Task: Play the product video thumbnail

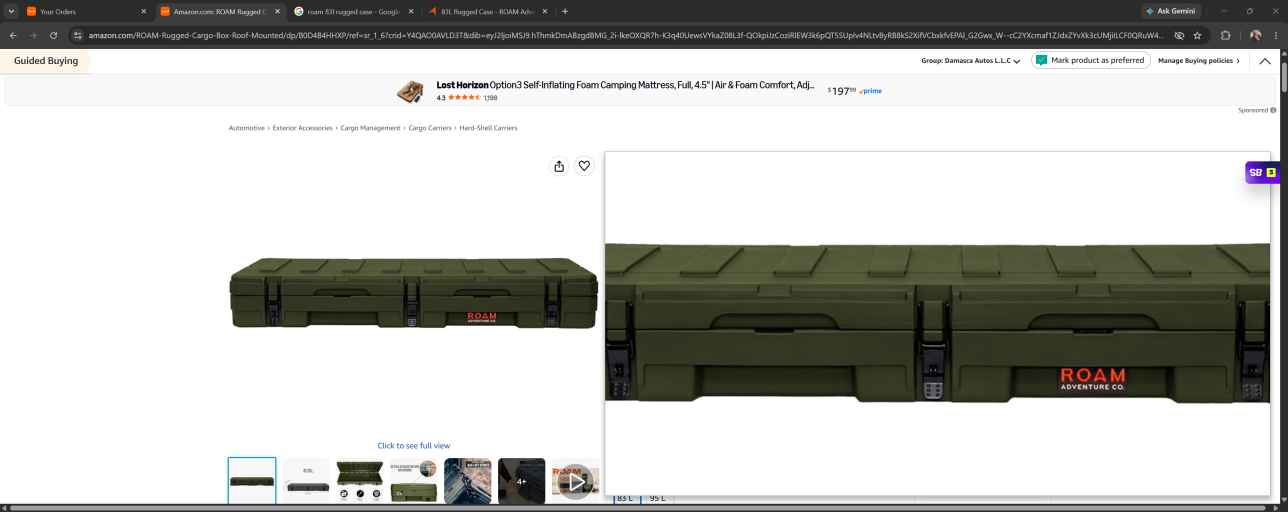Action: 576,481
